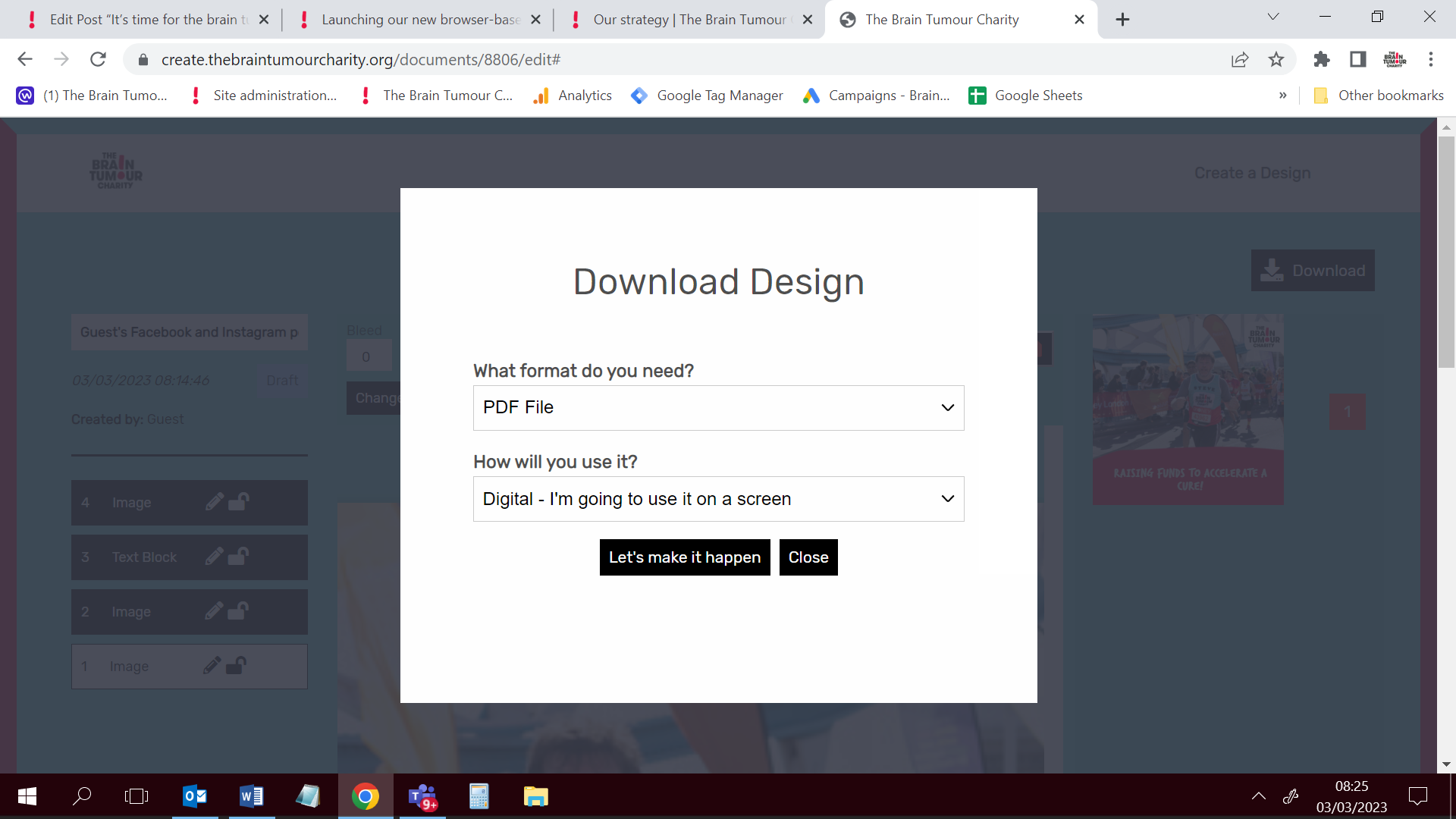The height and width of the screenshot is (819, 1456).
Task: Open 'Site administration...' bookmark
Action: coord(265,96)
